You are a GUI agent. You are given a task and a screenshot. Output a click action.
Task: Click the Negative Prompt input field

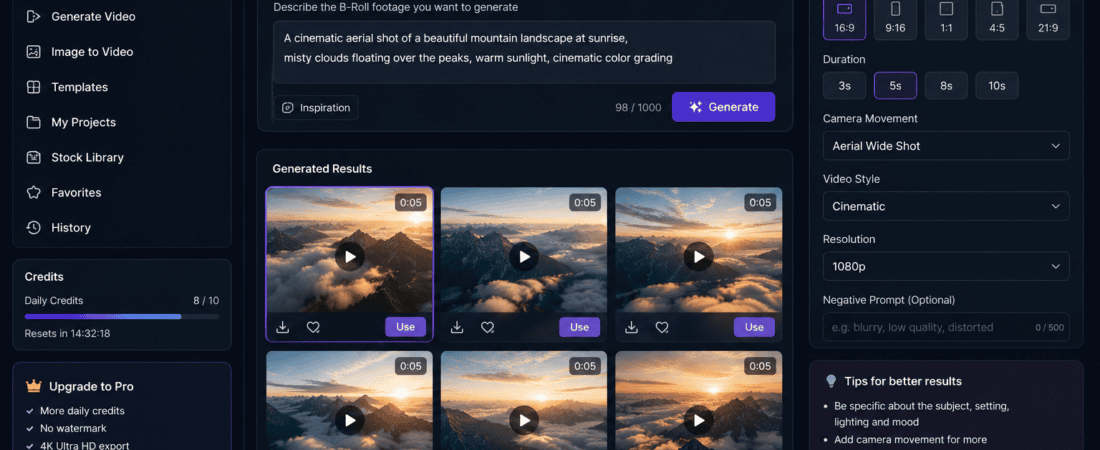coord(946,327)
